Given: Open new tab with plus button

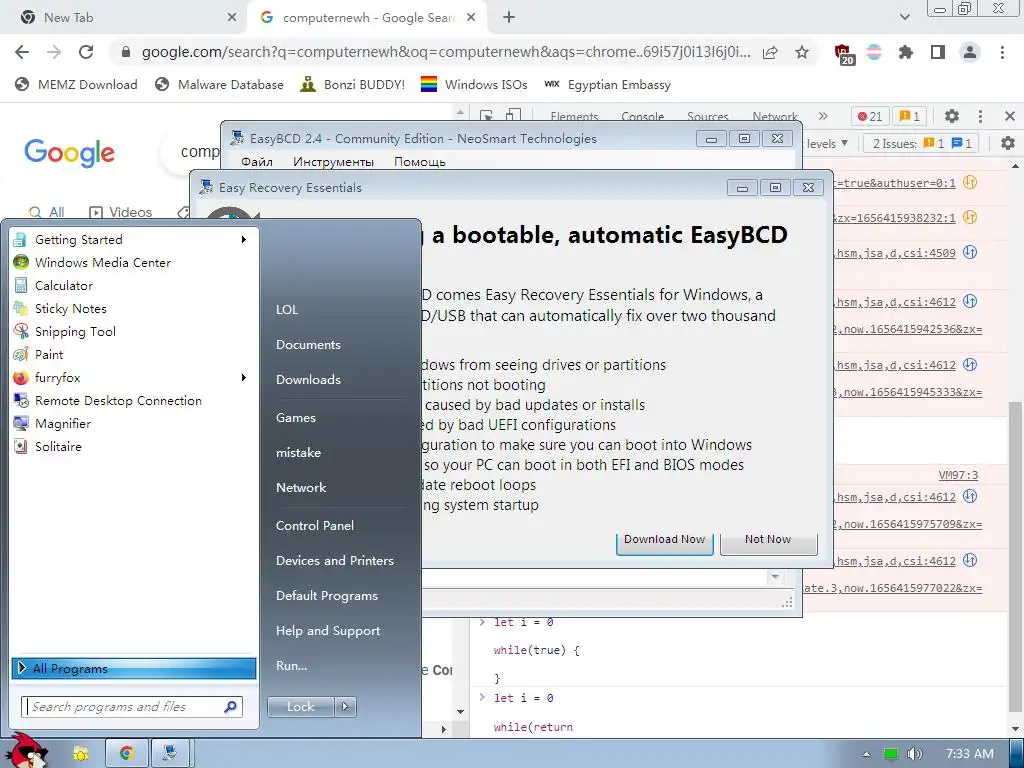Looking at the screenshot, I should pos(509,18).
